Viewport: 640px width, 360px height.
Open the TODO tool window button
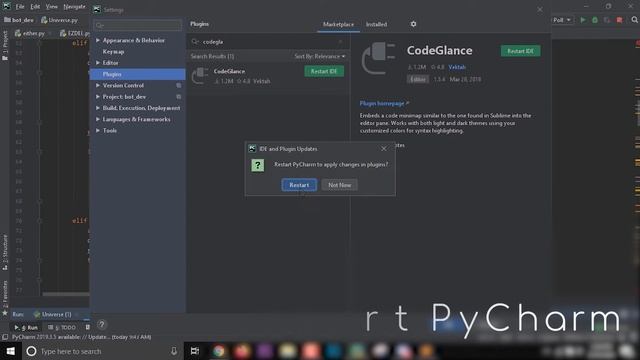point(62,327)
